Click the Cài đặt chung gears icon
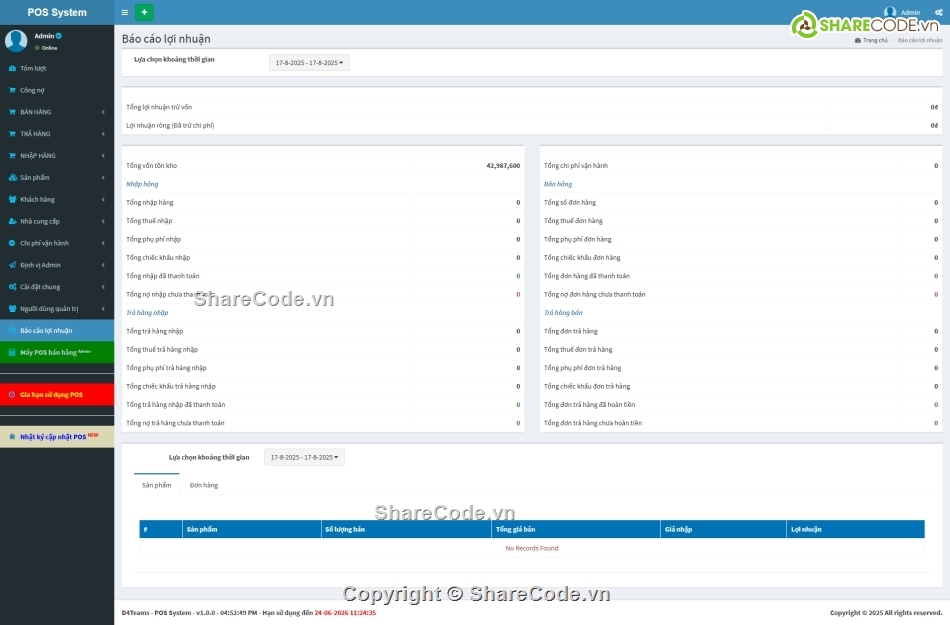The image size is (950, 625). pos(12,287)
